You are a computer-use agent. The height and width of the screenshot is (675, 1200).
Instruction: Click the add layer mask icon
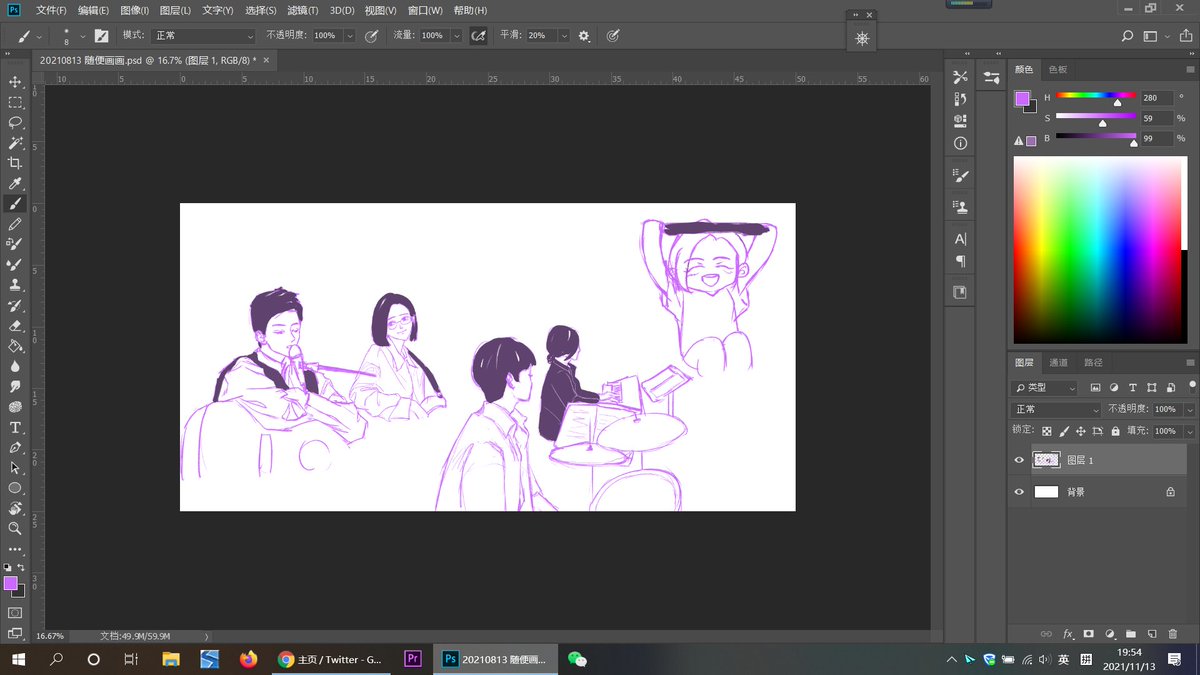[1089, 634]
